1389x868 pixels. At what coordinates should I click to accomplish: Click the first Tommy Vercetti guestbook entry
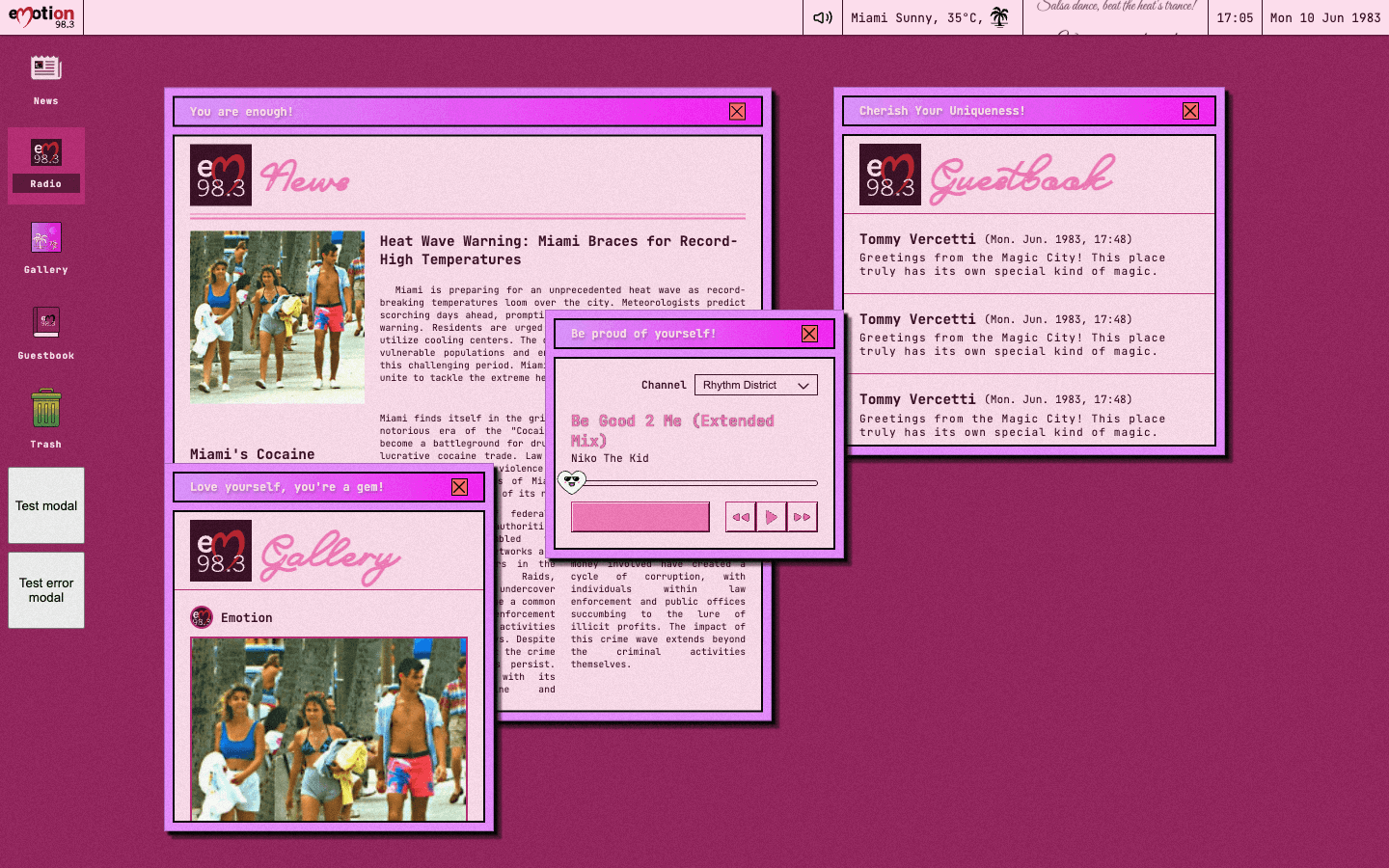1029,255
